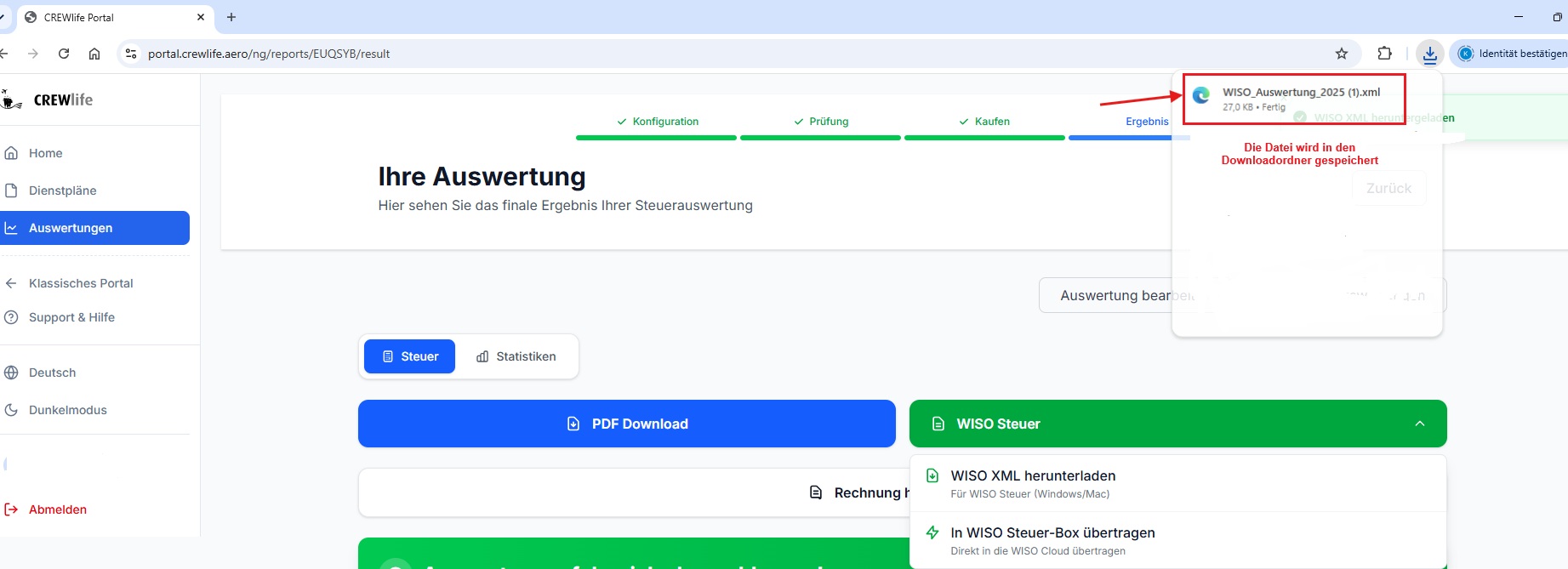This screenshot has width=1568, height=569.
Task: Close the CREWlife Portal tab
Action: [x=201, y=17]
